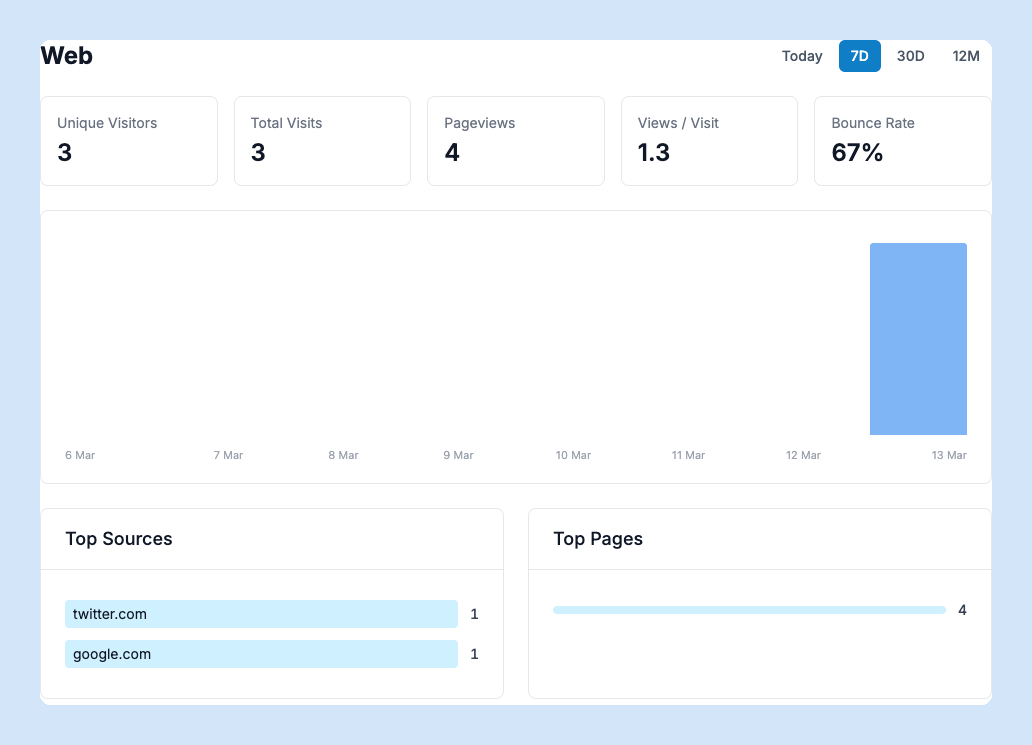The width and height of the screenshot is (1032, 745).
Task: Select the Unique Visitors stat card
Action: (129, 140)
